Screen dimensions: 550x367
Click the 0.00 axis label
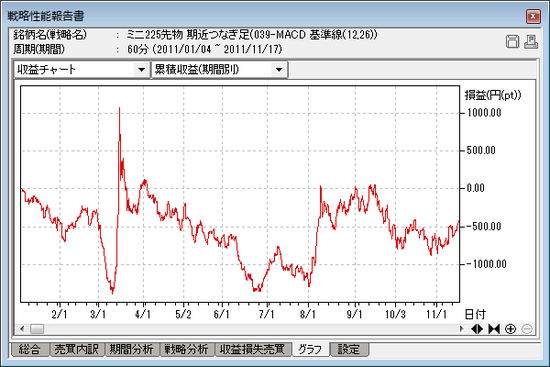click(476, 188)
